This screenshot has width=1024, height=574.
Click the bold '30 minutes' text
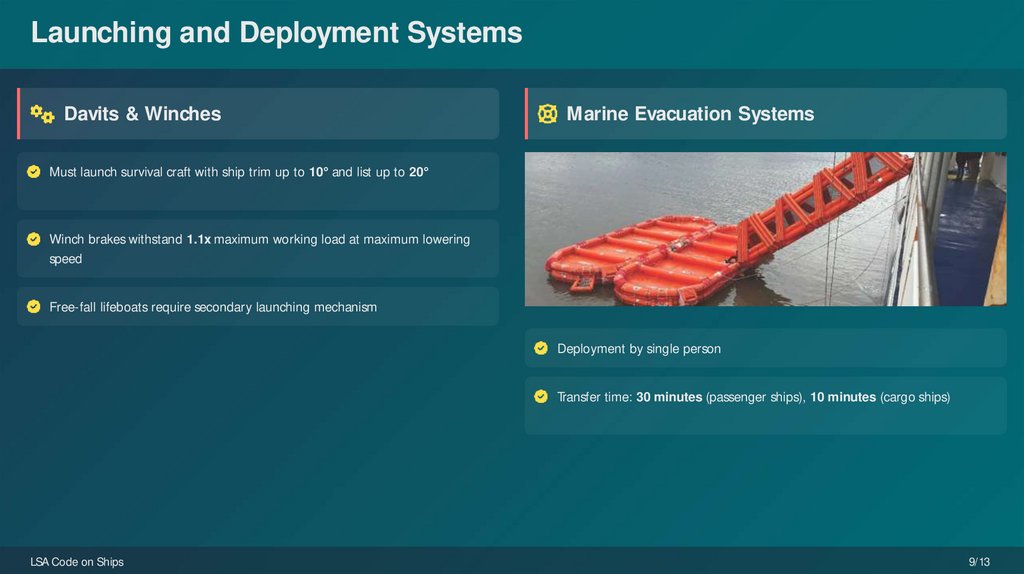coord(669,397)
